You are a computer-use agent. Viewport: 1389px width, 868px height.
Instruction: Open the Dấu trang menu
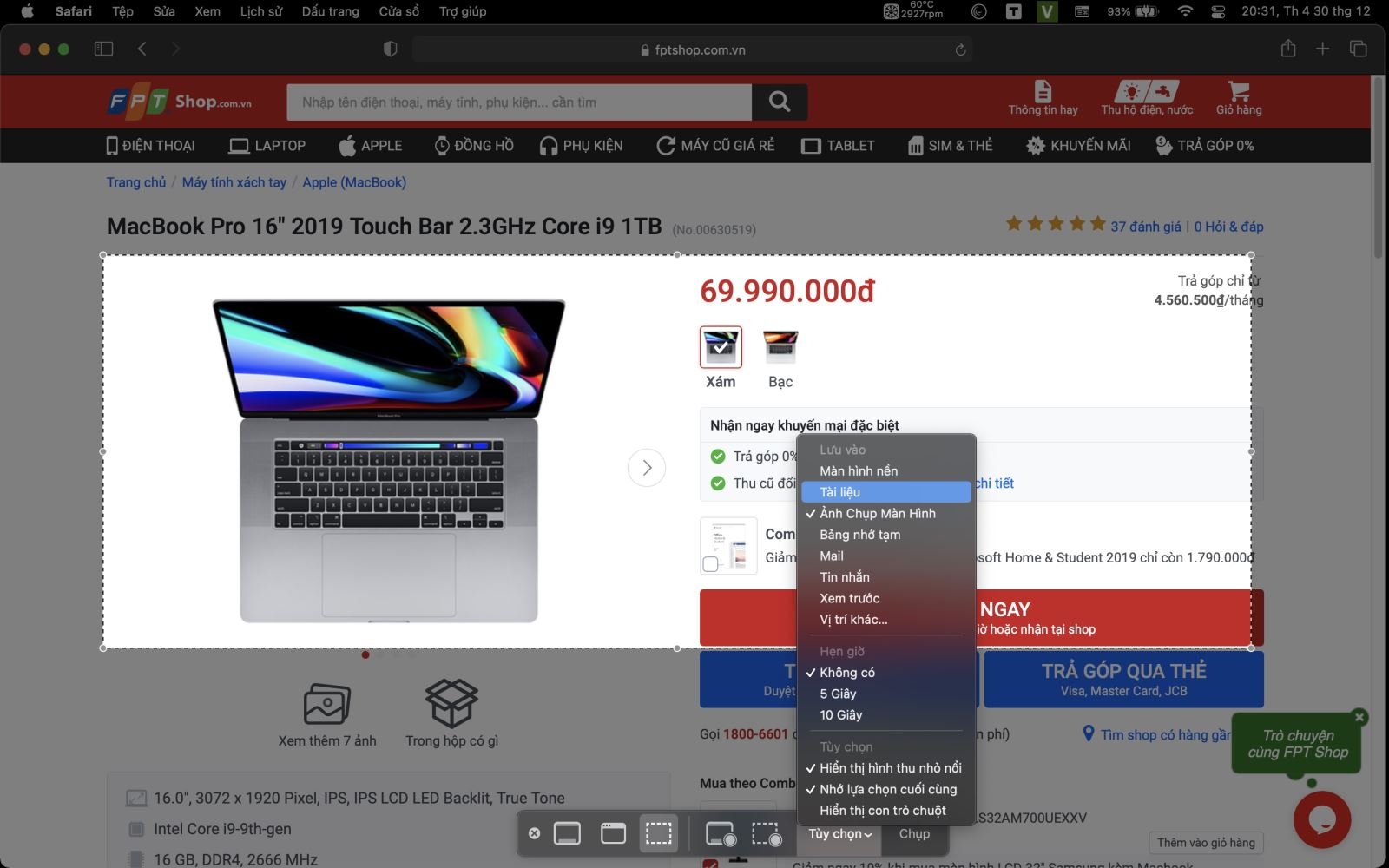click(330, 11)
